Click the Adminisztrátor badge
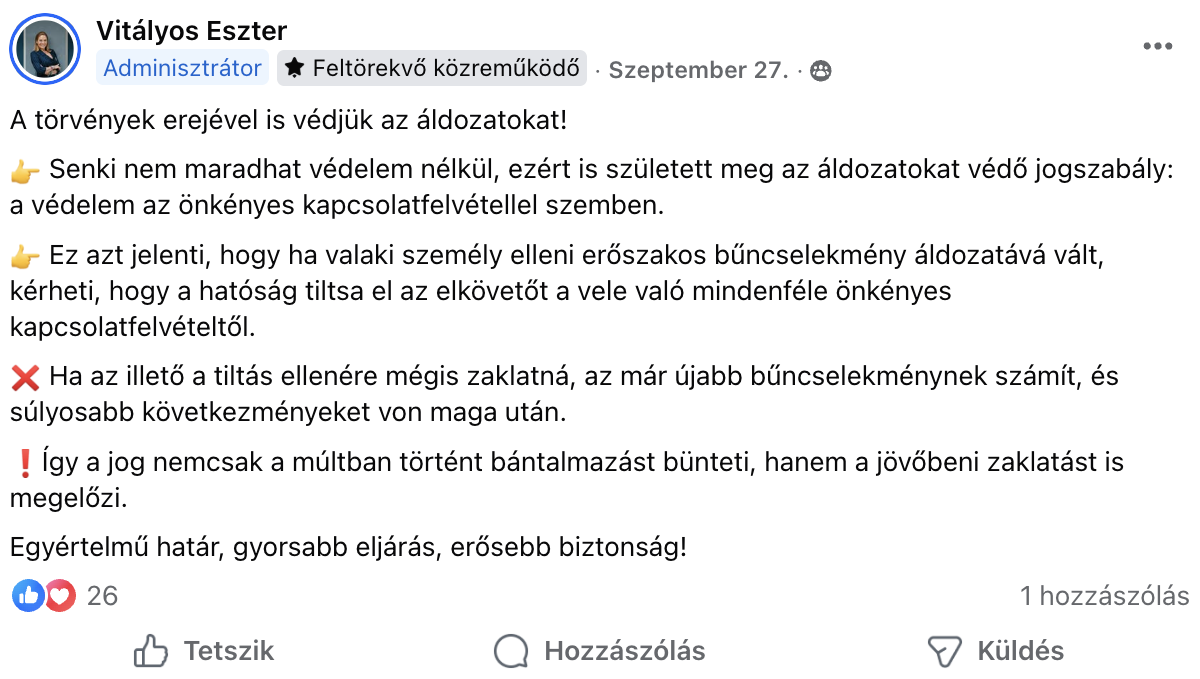This screenshot has width=1200, height=679. coord(183,68)
